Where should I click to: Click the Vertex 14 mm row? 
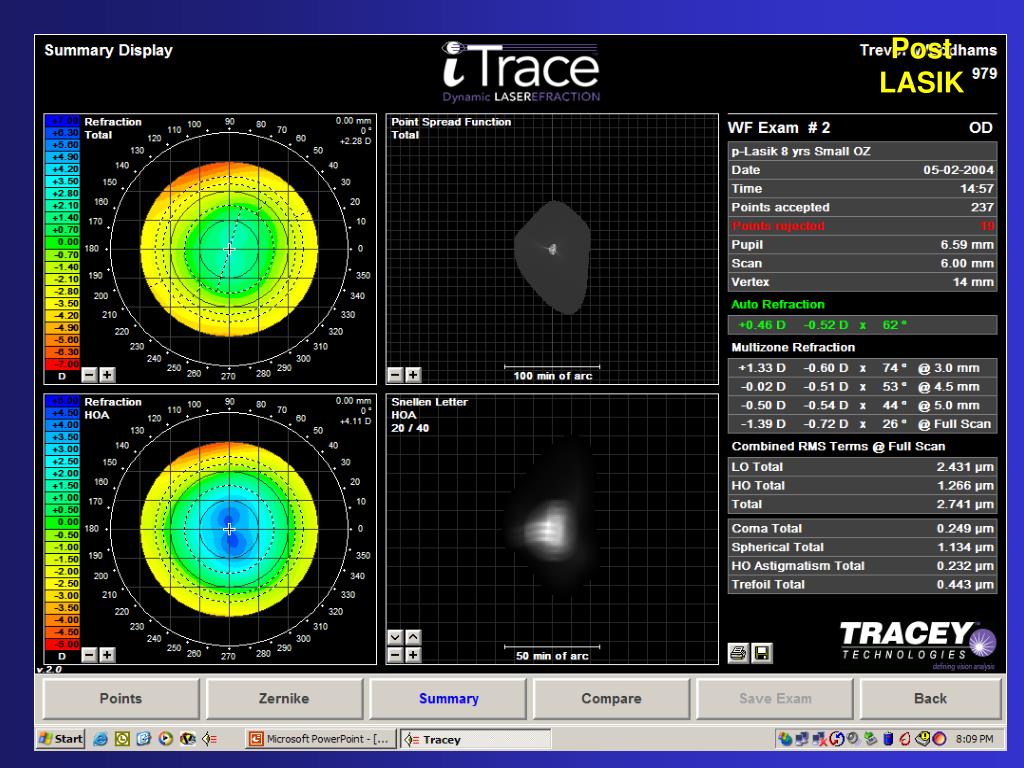point(863,282)
